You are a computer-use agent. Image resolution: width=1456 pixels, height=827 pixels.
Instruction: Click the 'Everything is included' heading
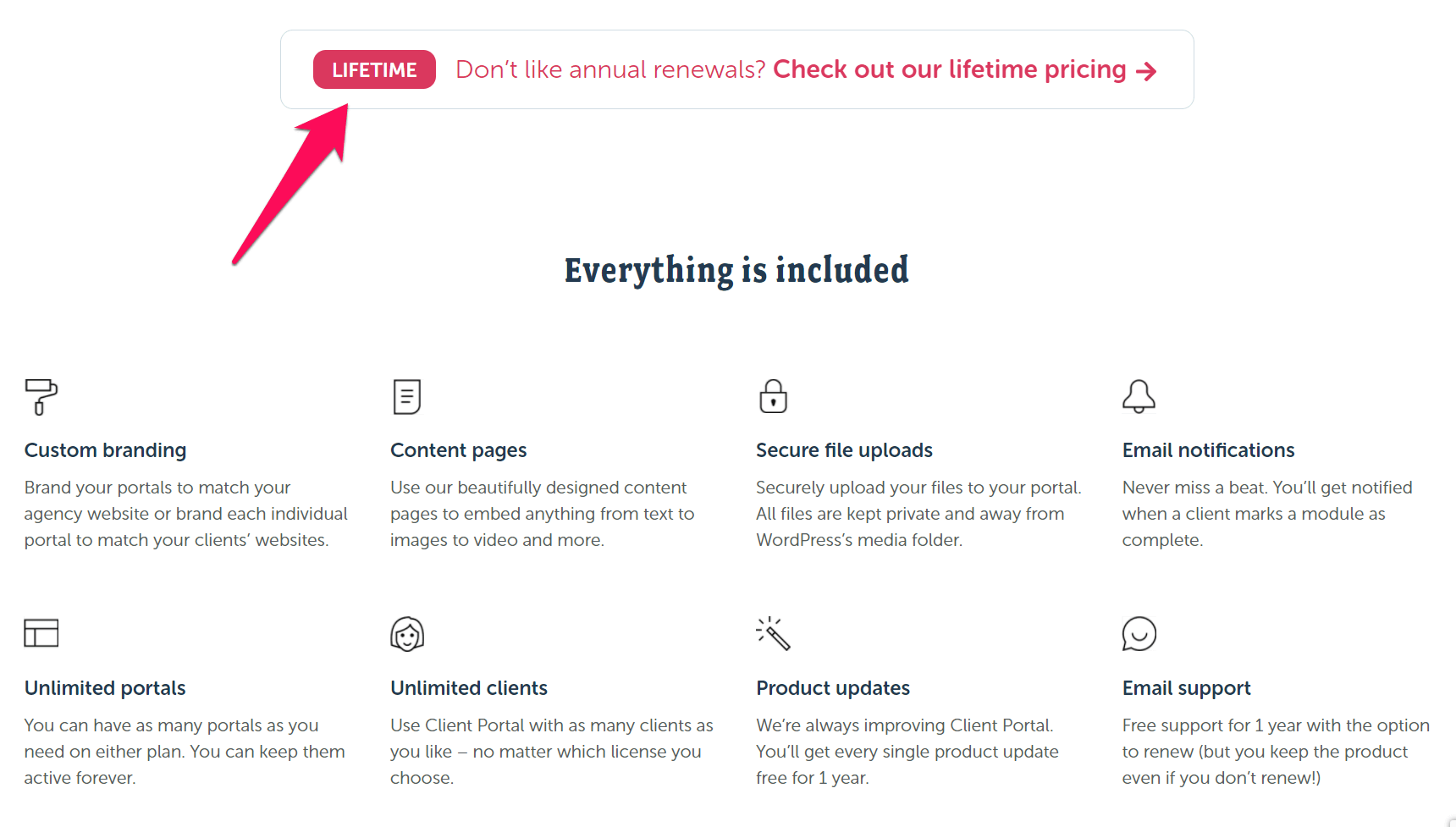(736, 270)
